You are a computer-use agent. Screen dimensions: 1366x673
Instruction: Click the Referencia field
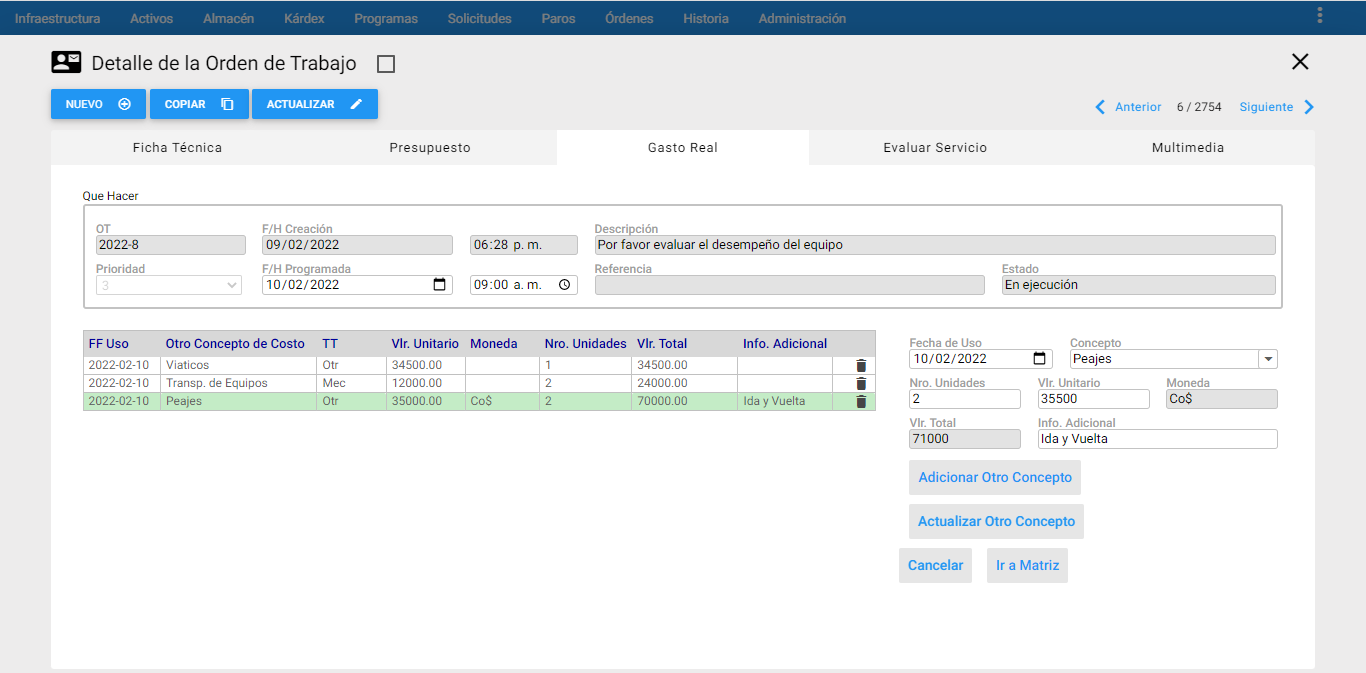[790, 285]
